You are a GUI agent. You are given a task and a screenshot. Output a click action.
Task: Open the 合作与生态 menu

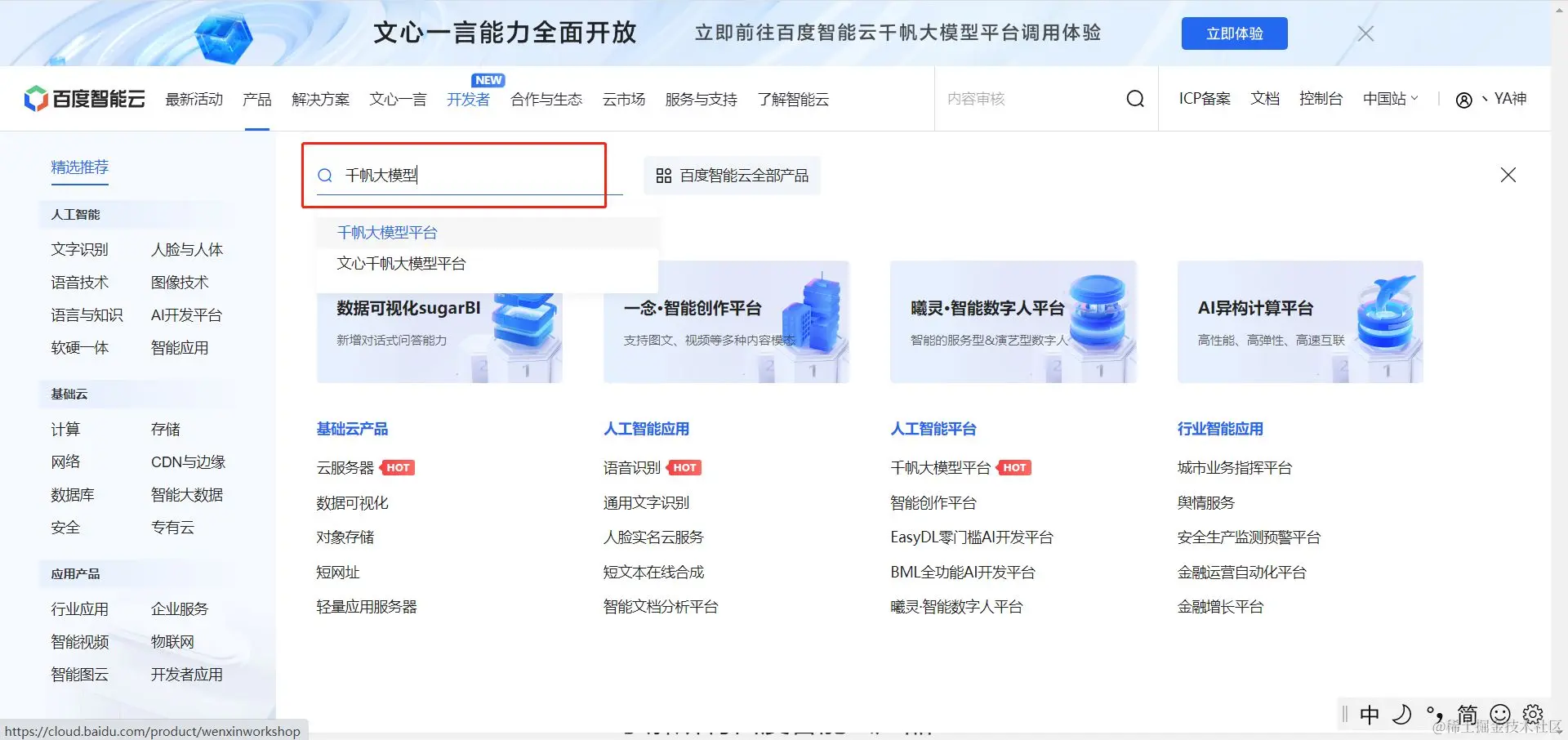[546, 100]
